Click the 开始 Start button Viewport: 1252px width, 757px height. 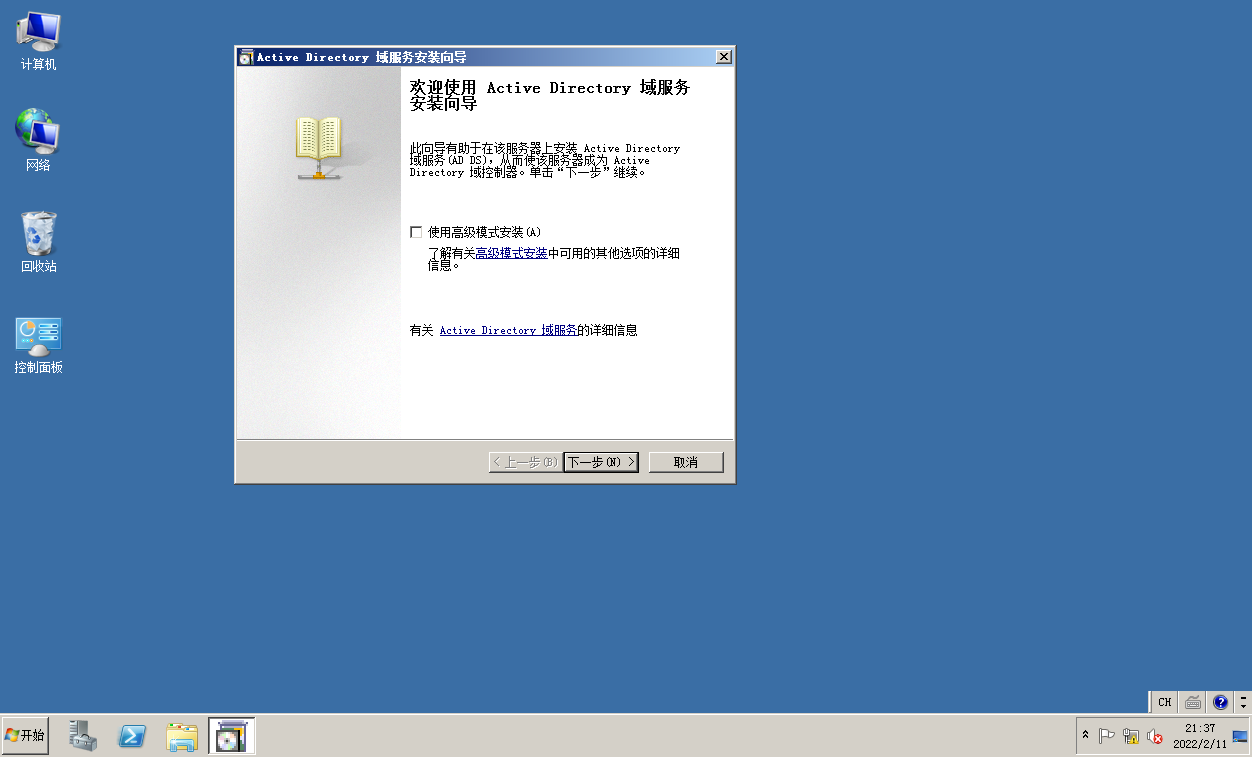pos(25,735)
